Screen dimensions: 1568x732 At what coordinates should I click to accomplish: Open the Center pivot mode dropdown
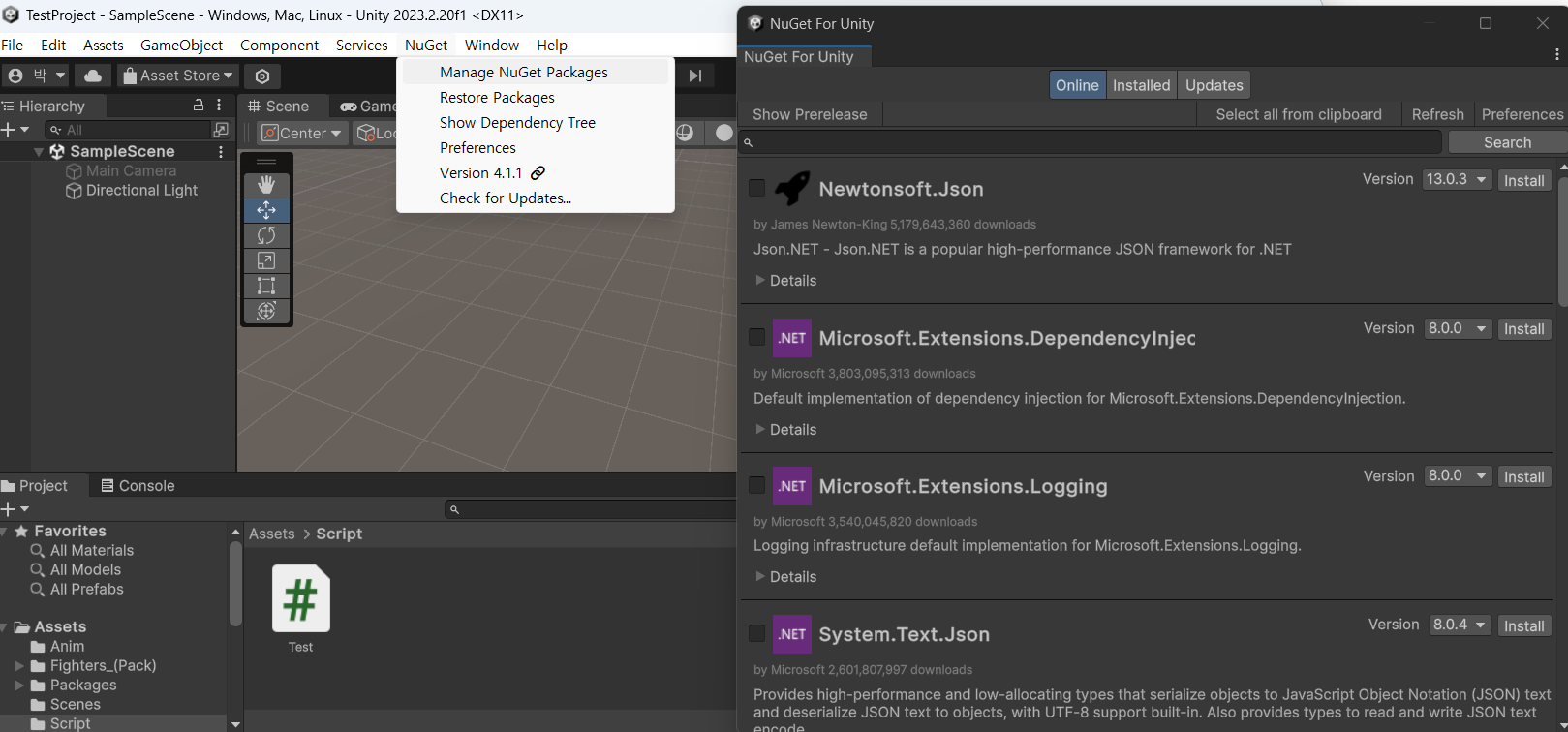pyautogui.click(x=301, y=134)
